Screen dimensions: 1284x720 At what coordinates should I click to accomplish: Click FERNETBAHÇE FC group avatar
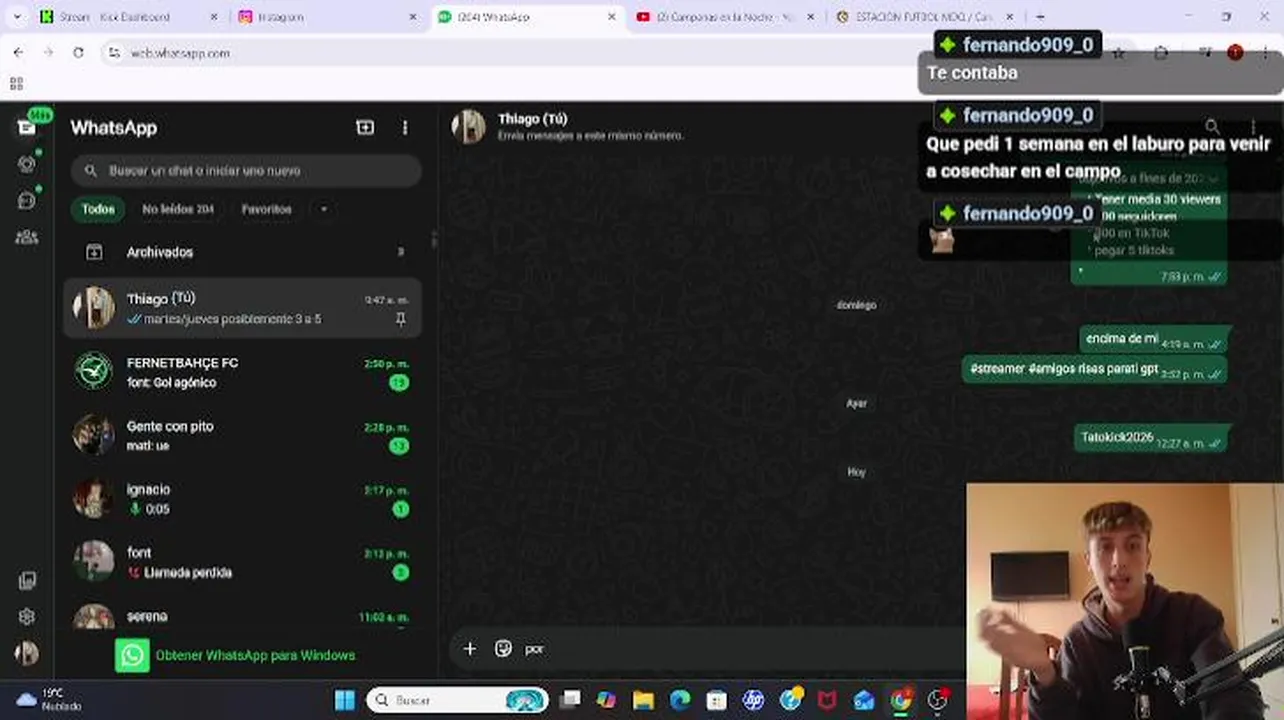coord(94,371)
